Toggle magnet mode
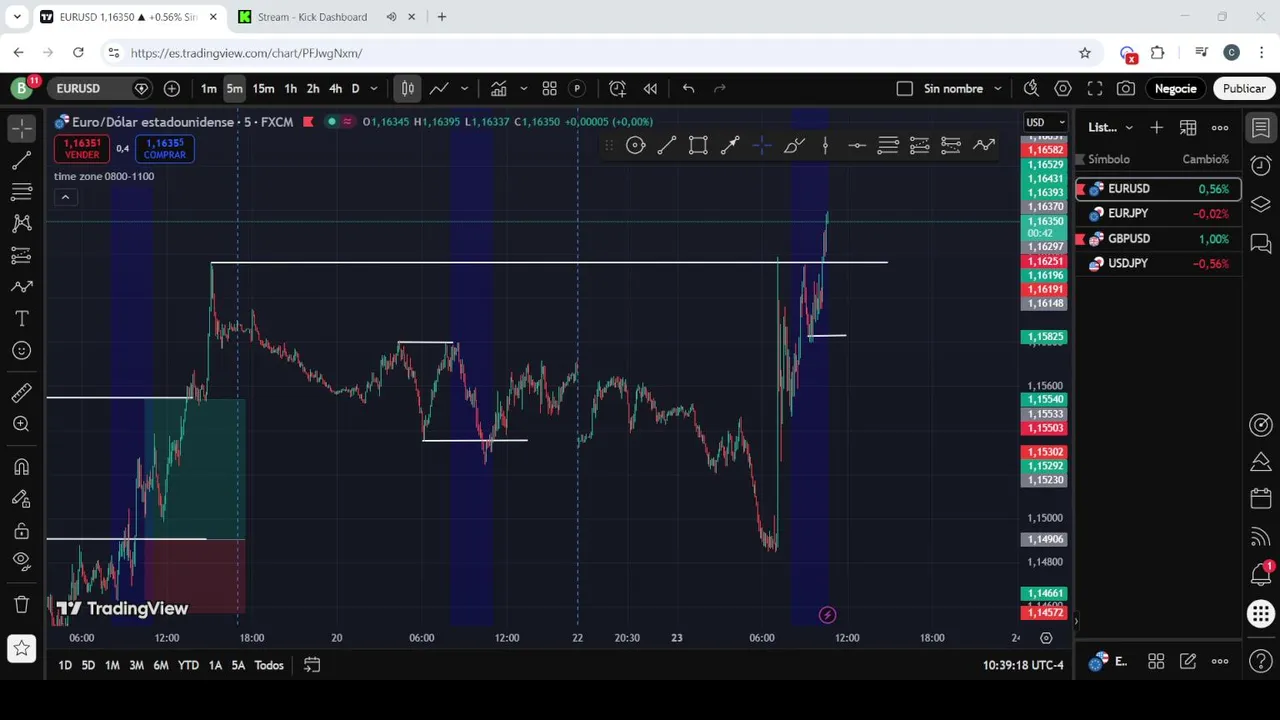The height and width of the screenshot is (720, 1280). tap(21, 467)
